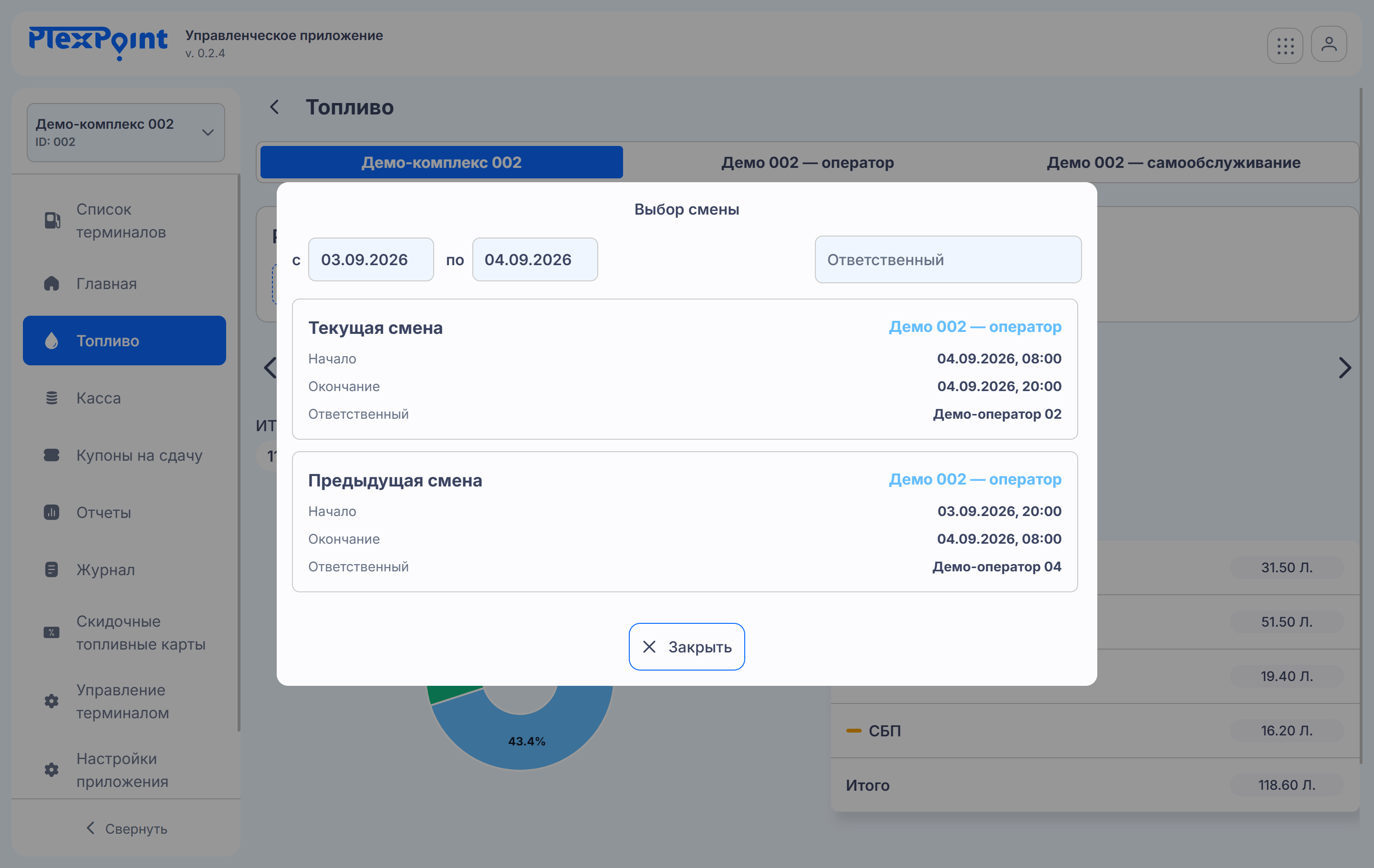The width and height of the screenshot is (1374, 868).
Task: Click the Выбор смены dialog title
Action: pos(687,209)
